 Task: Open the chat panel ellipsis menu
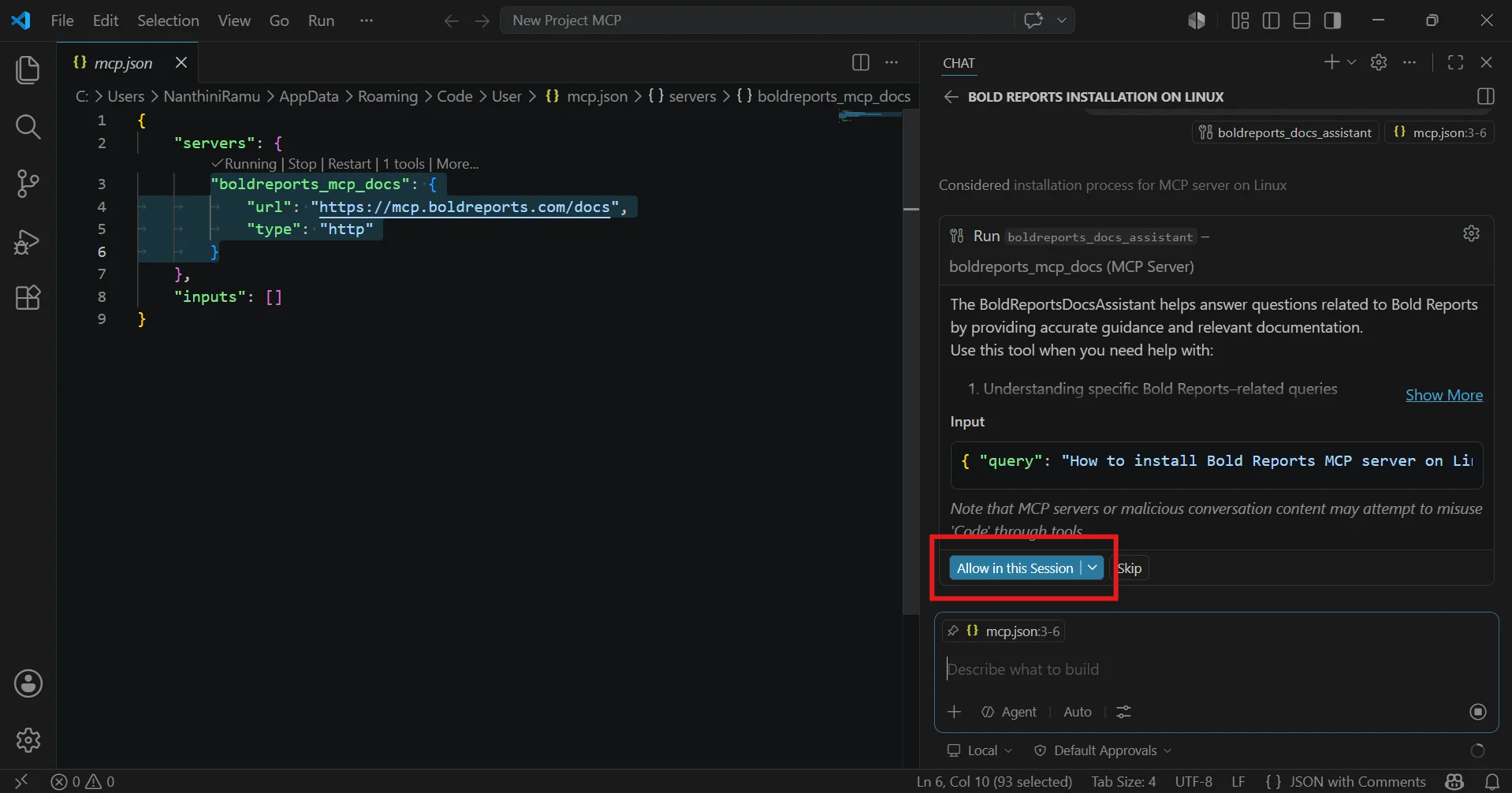[x=1410, y=62]
